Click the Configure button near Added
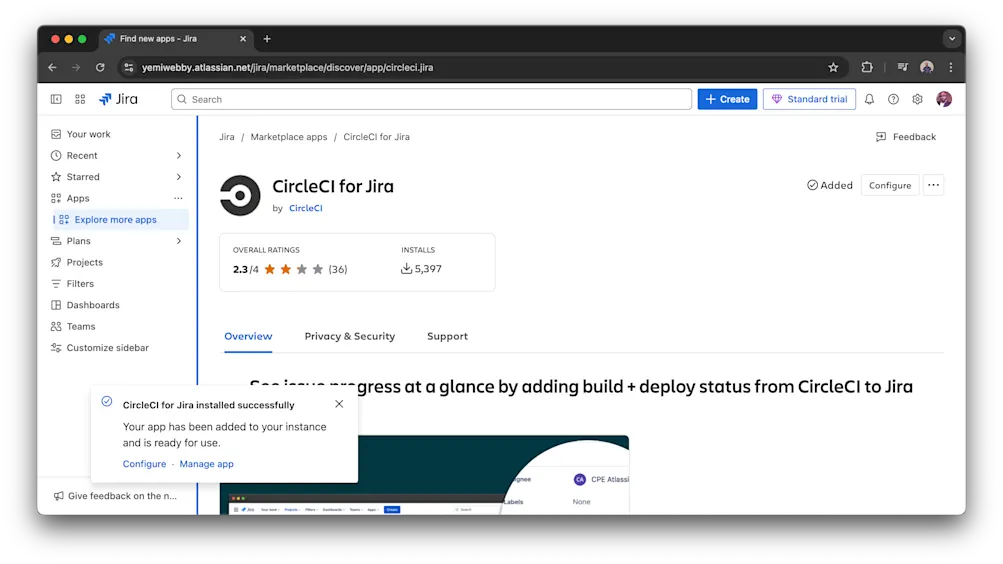This screenshot has width=1003, height=564. pyautogui.click(x=890, y=185)
